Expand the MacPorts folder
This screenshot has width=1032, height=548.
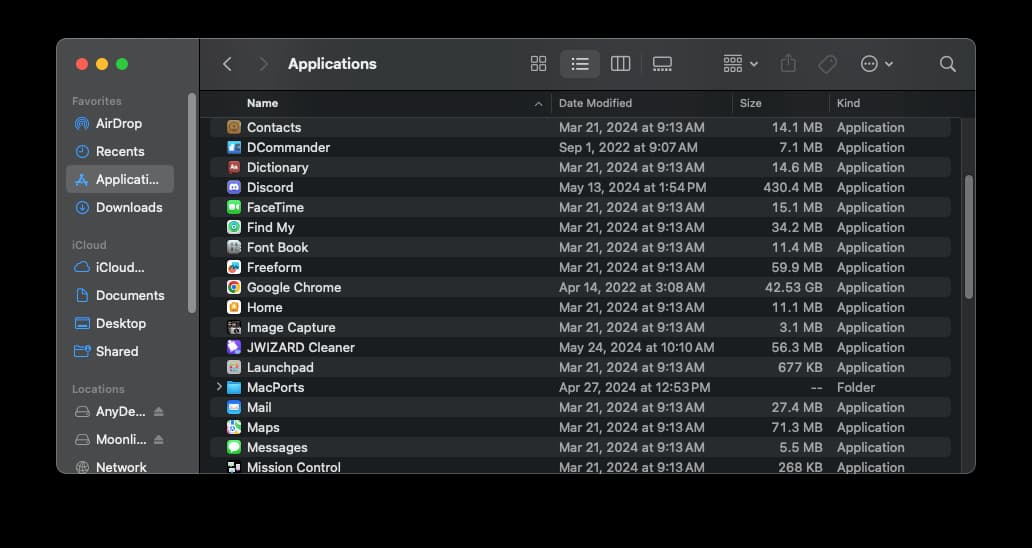point(219,387)
